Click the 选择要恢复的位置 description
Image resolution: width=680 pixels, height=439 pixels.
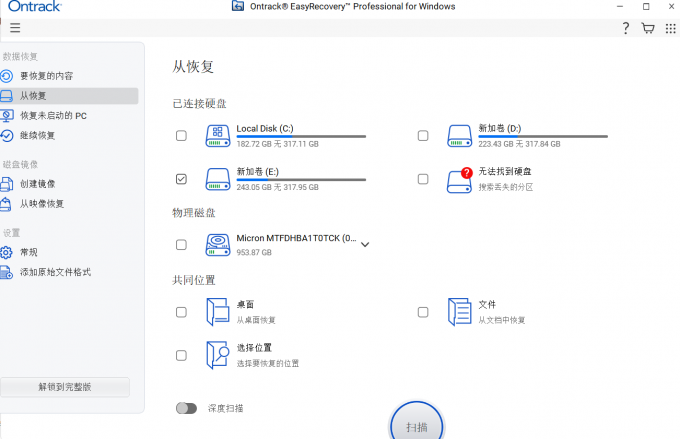268,364
